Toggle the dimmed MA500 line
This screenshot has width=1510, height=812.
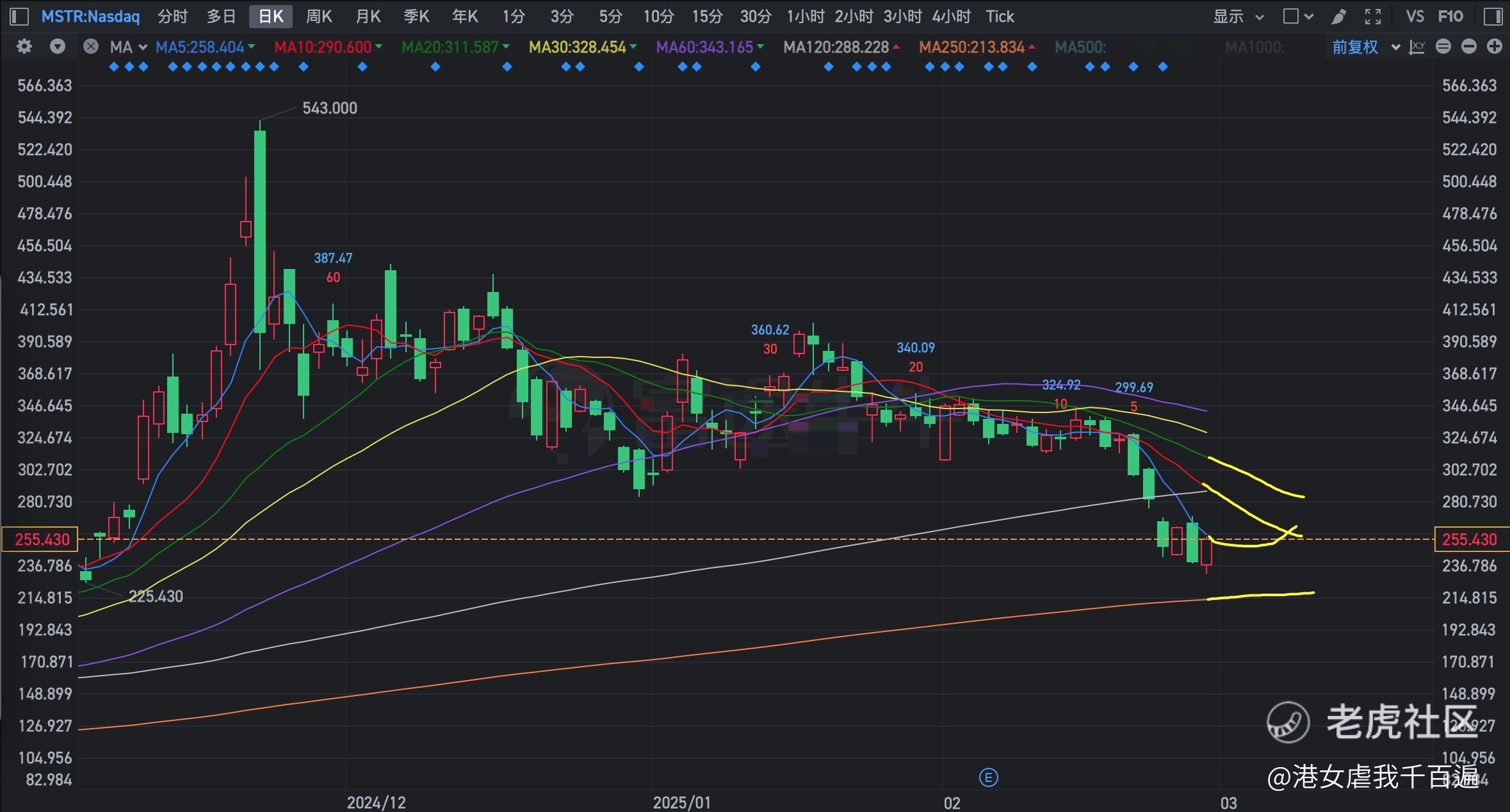point(1080,47)
